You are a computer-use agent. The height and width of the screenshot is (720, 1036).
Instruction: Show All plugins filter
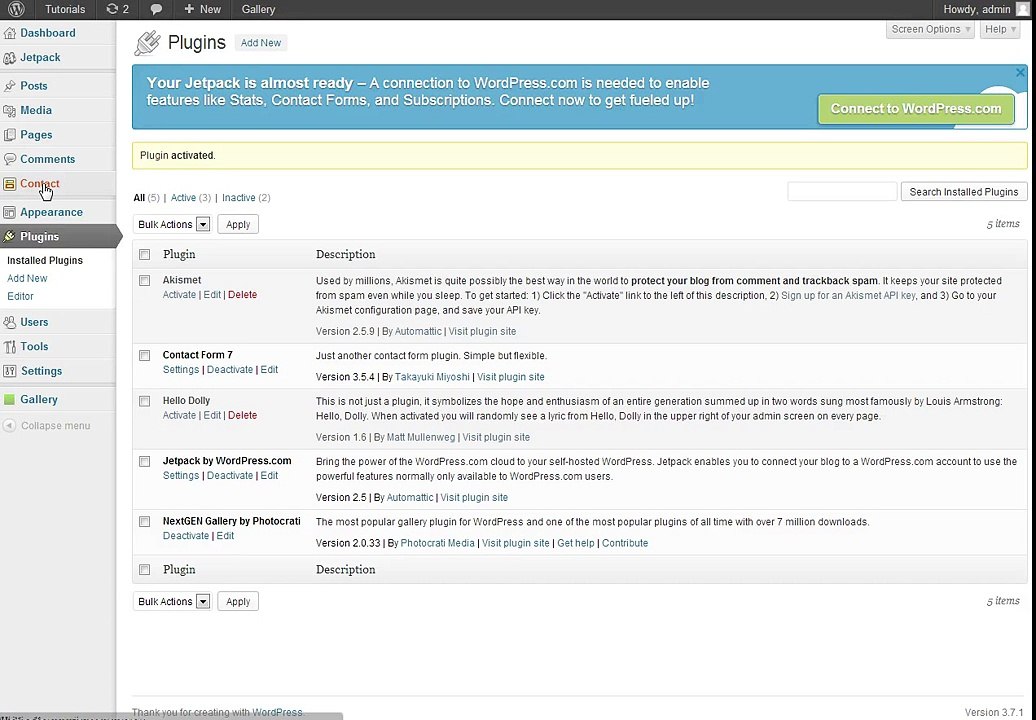[x=139, y=198]
